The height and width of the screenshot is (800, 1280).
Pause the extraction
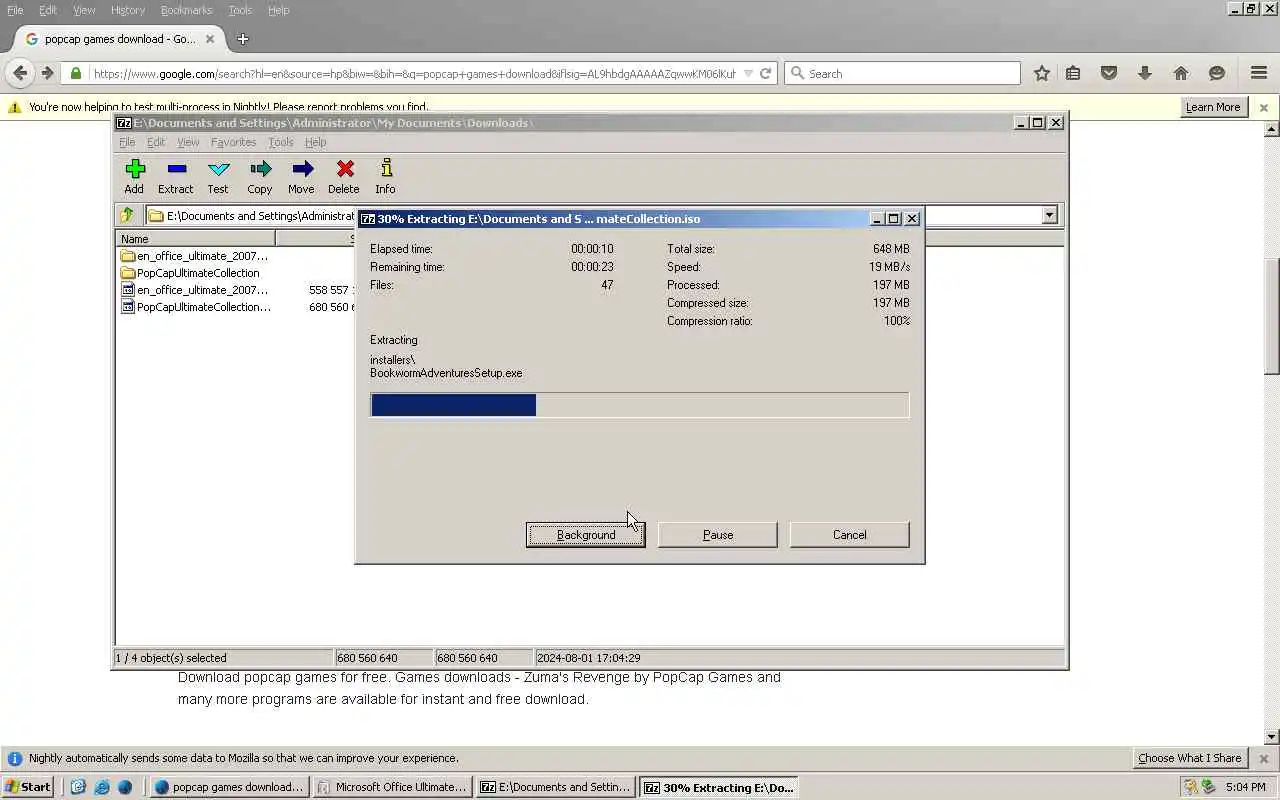tap(718, 535)
